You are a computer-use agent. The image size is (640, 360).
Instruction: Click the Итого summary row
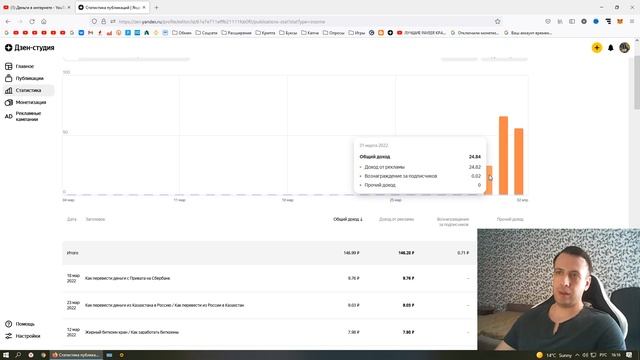click(x=269, y=253)
